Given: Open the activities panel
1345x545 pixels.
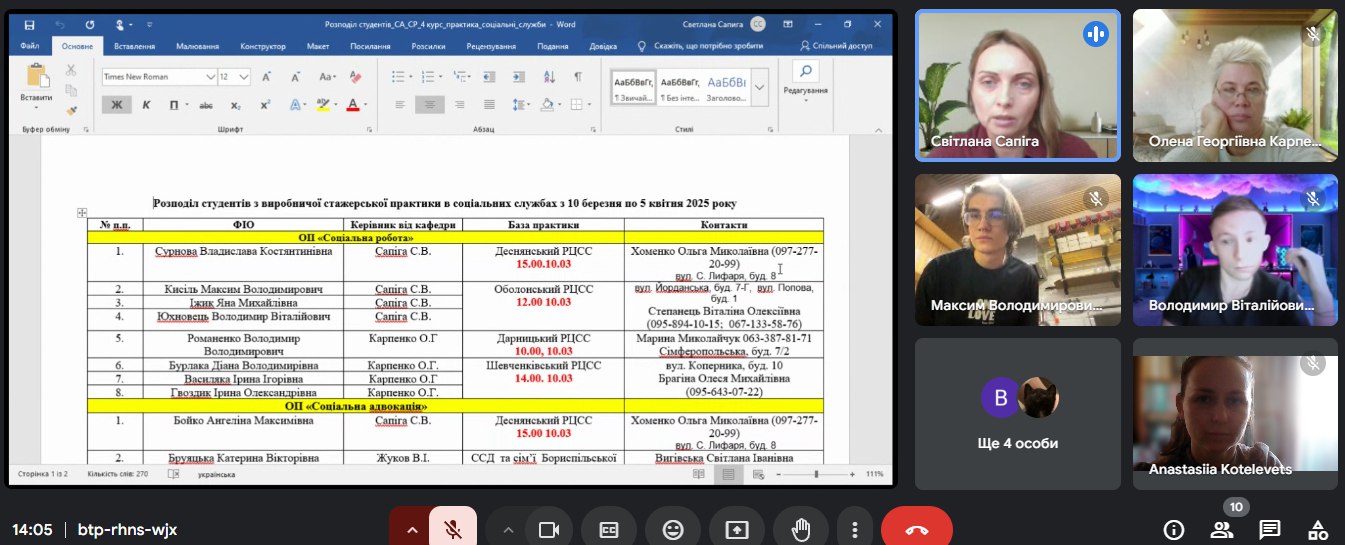Looking at the screenshot, I should pos(1318,529).
